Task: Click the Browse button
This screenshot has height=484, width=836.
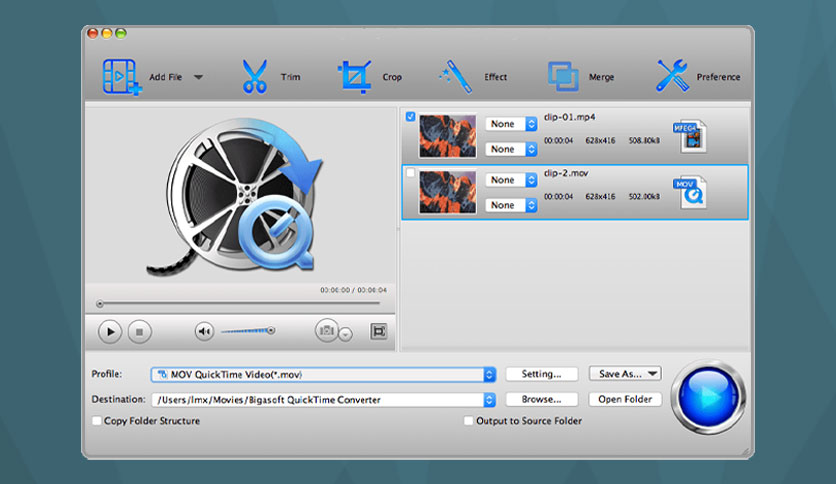Action: (541, 399)
